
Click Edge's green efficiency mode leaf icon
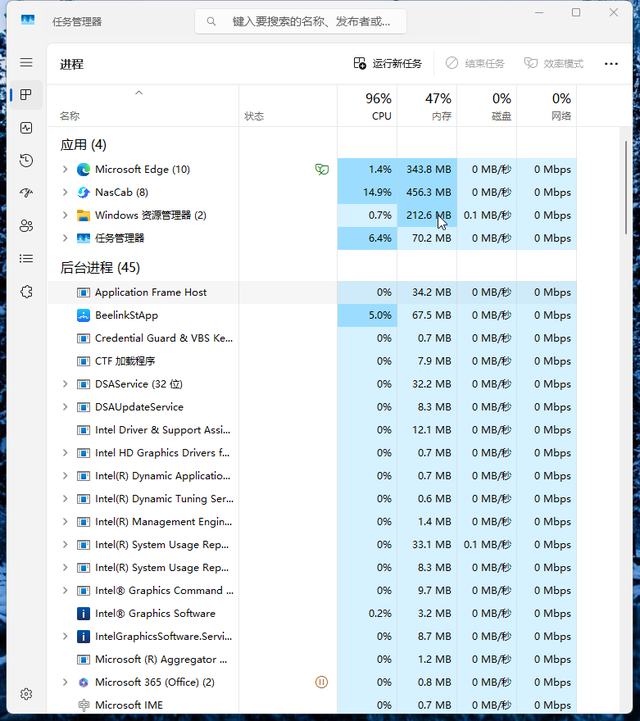[x=322, y=170]
